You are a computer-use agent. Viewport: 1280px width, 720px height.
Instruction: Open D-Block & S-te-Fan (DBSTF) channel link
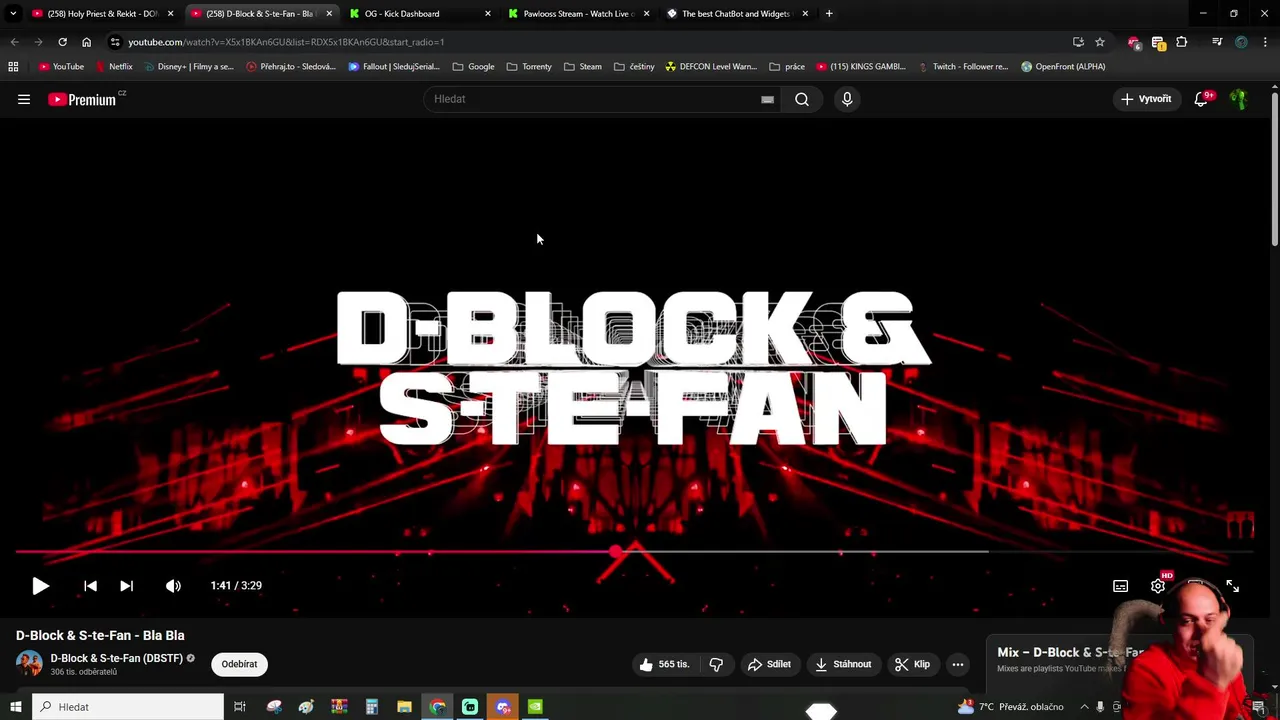click(x=117, y=658)
